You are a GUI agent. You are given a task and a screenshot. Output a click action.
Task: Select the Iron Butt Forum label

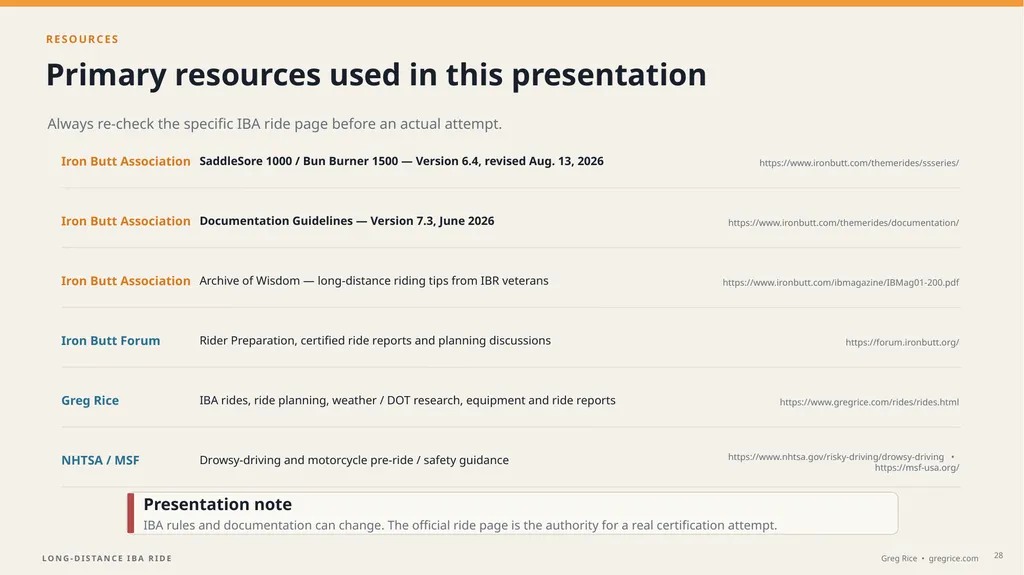tap(110, 340)
